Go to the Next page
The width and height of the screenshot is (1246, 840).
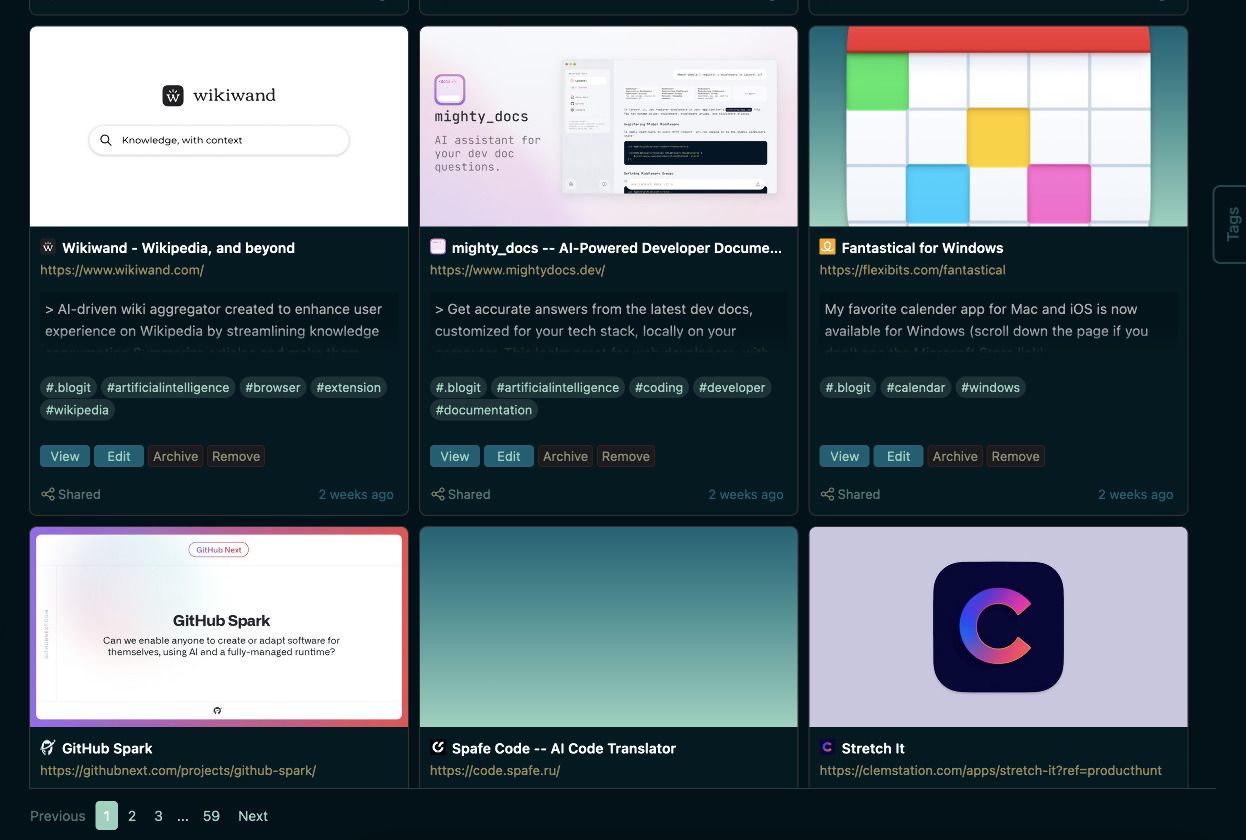click(x=253, y=816)
